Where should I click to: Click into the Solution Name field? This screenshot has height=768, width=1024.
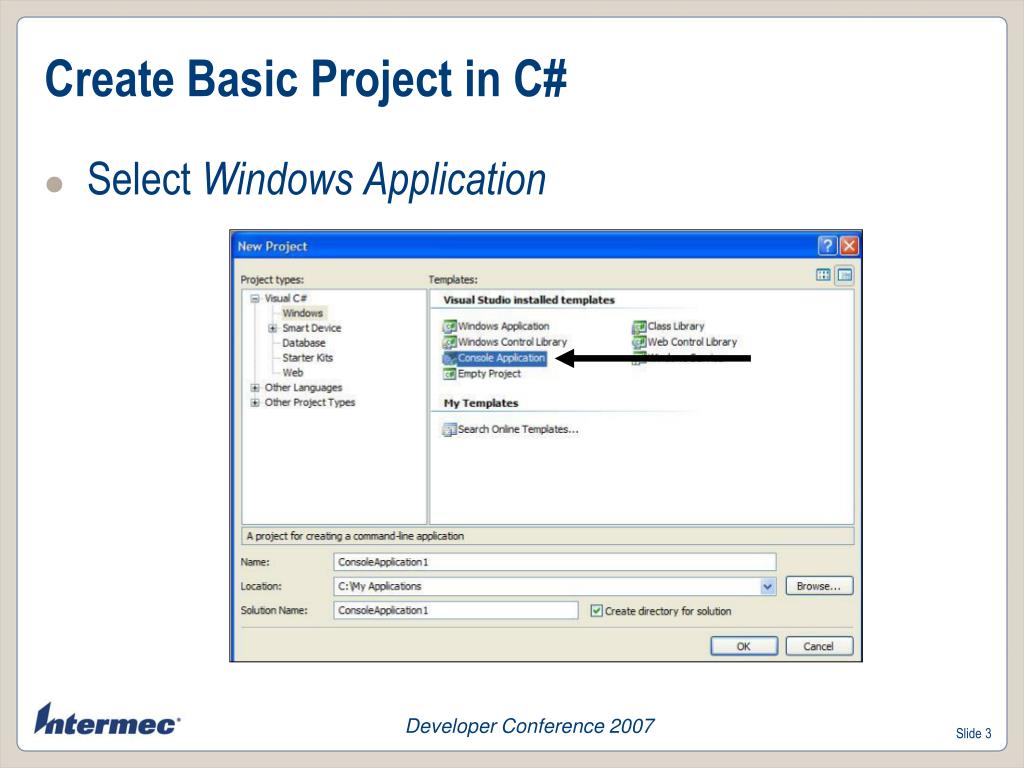(456, 611)
